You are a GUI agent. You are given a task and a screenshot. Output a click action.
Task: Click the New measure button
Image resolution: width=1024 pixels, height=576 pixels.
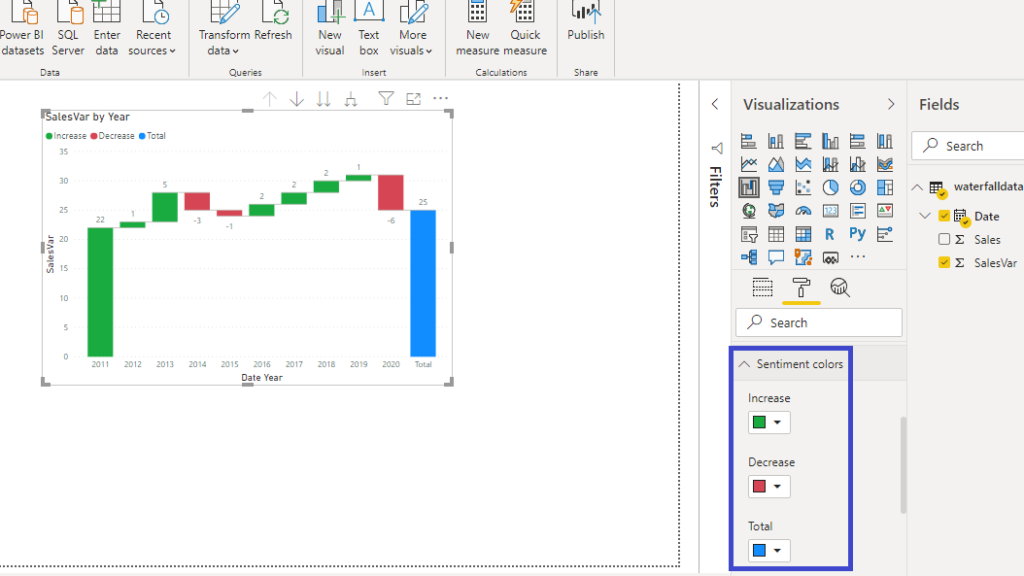point(477,28)
